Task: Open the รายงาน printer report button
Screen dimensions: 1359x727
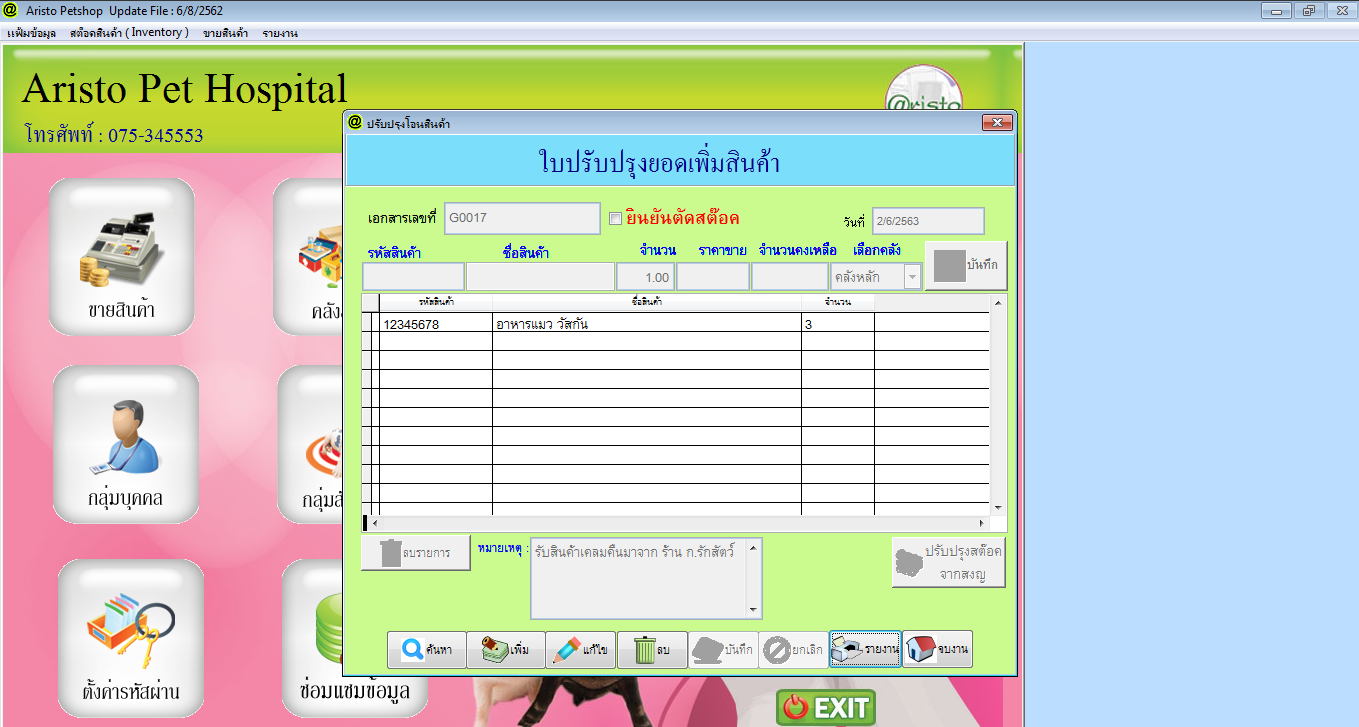Action: [x=865, y=650]
